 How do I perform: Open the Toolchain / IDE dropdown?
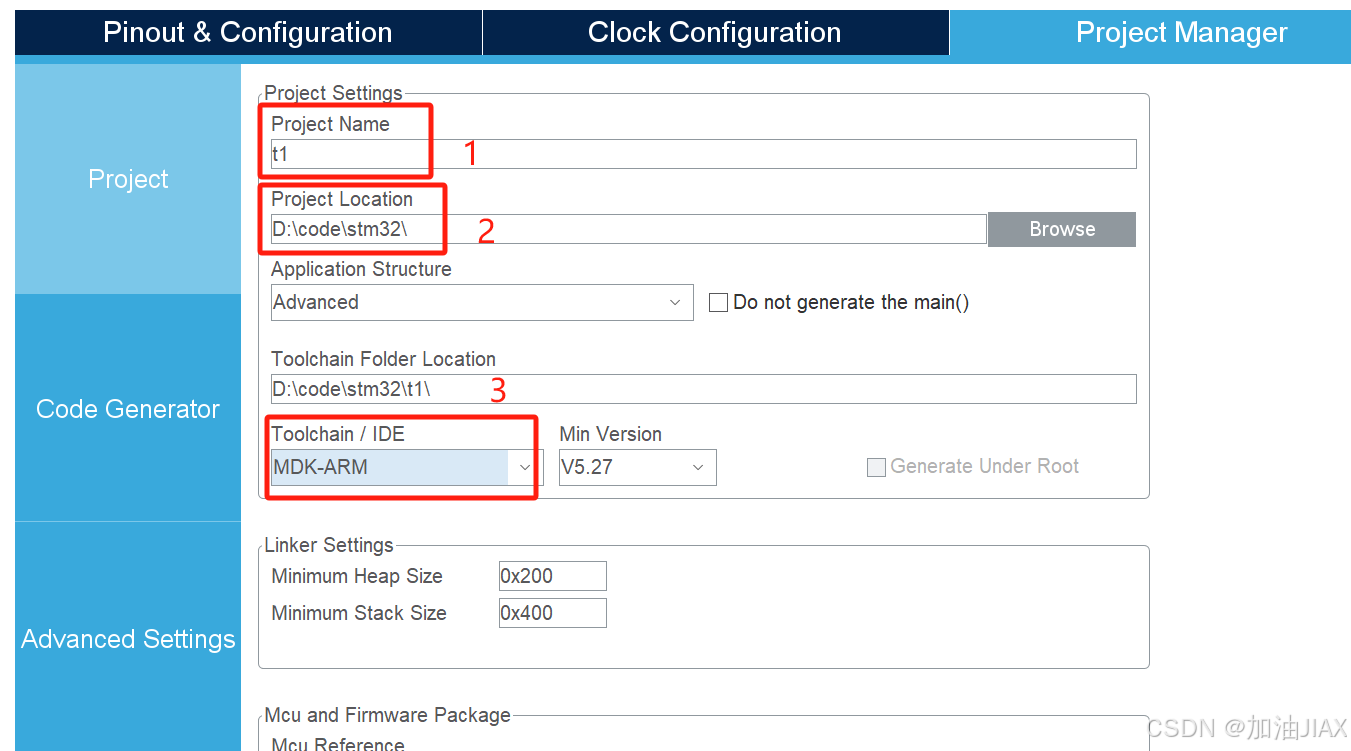pyautogui.click(x=407, y=467)
